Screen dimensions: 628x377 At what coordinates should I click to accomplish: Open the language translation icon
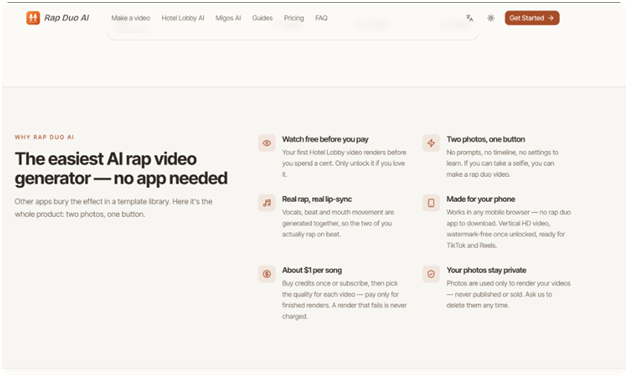pyautogui.click(x=469, y=18)
